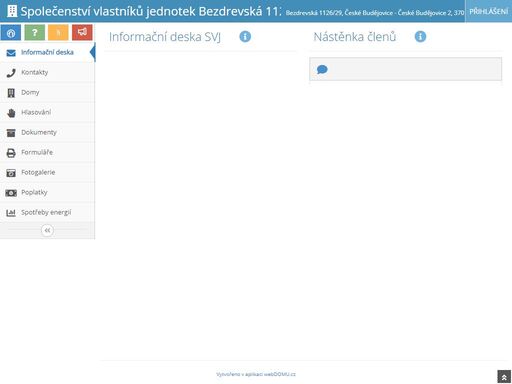Open Kontakty in the sidebar
The width and height of the screenshot is (512, 384).
[47, 72]
